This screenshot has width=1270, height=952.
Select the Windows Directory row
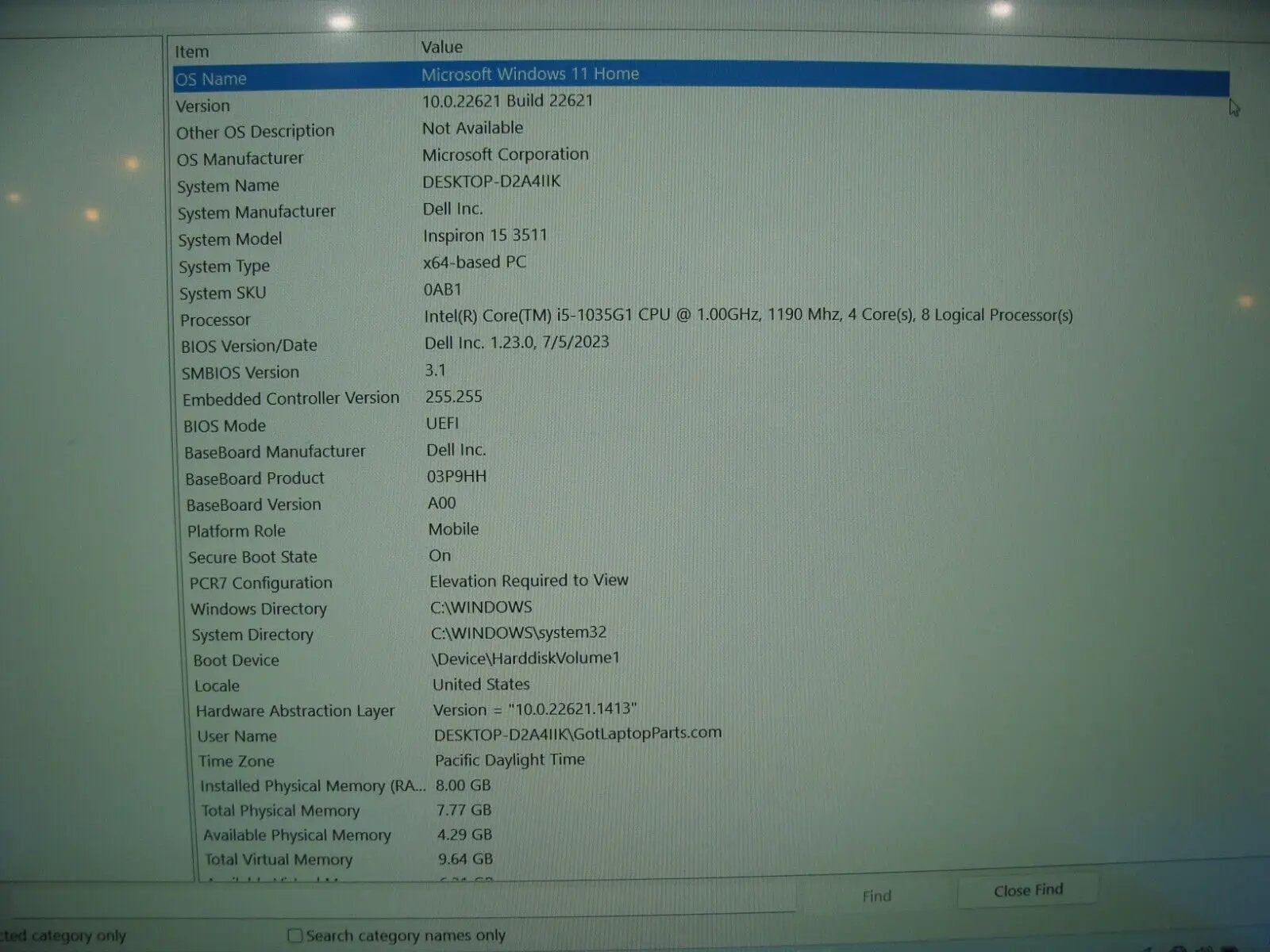259,609
